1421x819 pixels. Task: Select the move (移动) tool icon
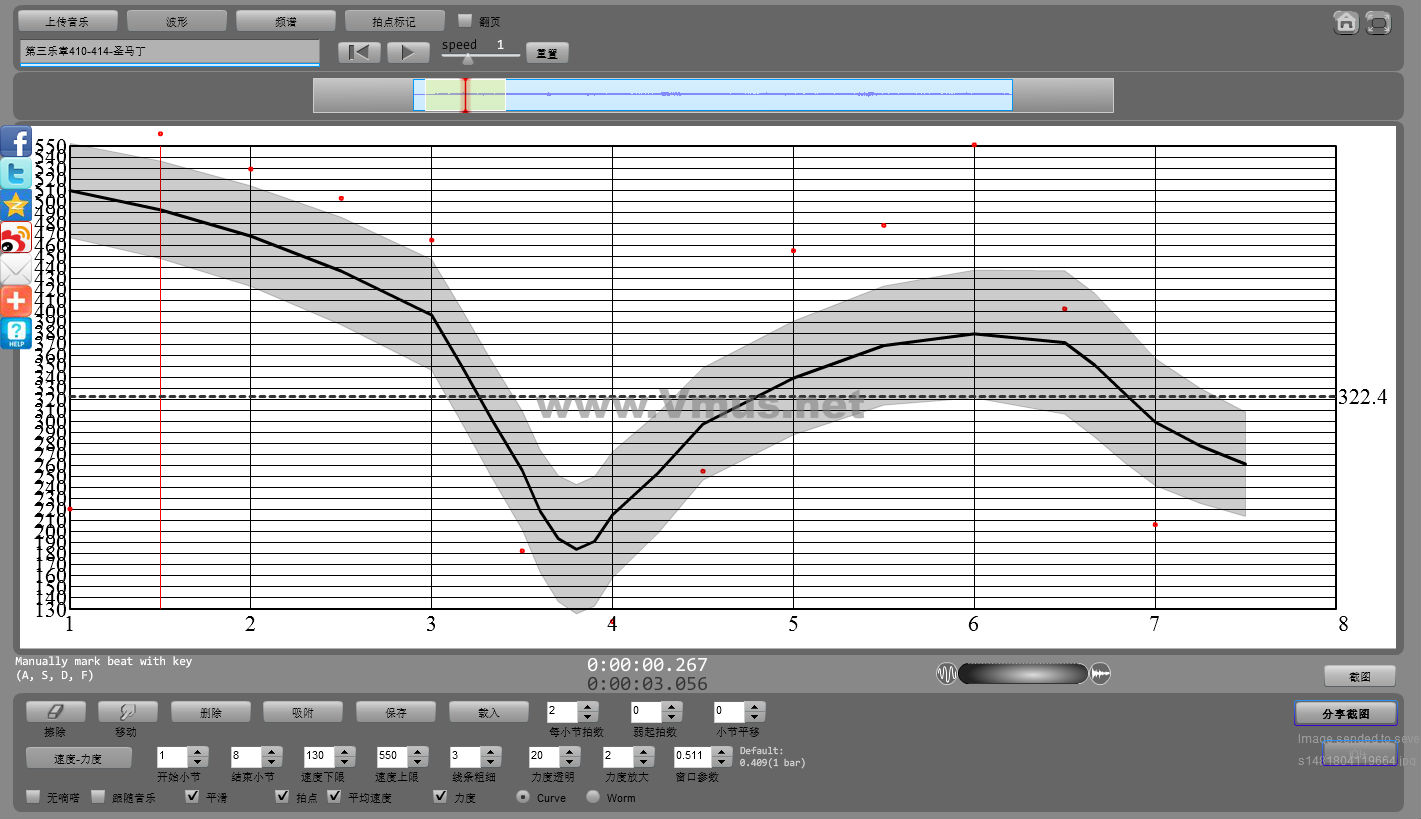click(127, 712)
